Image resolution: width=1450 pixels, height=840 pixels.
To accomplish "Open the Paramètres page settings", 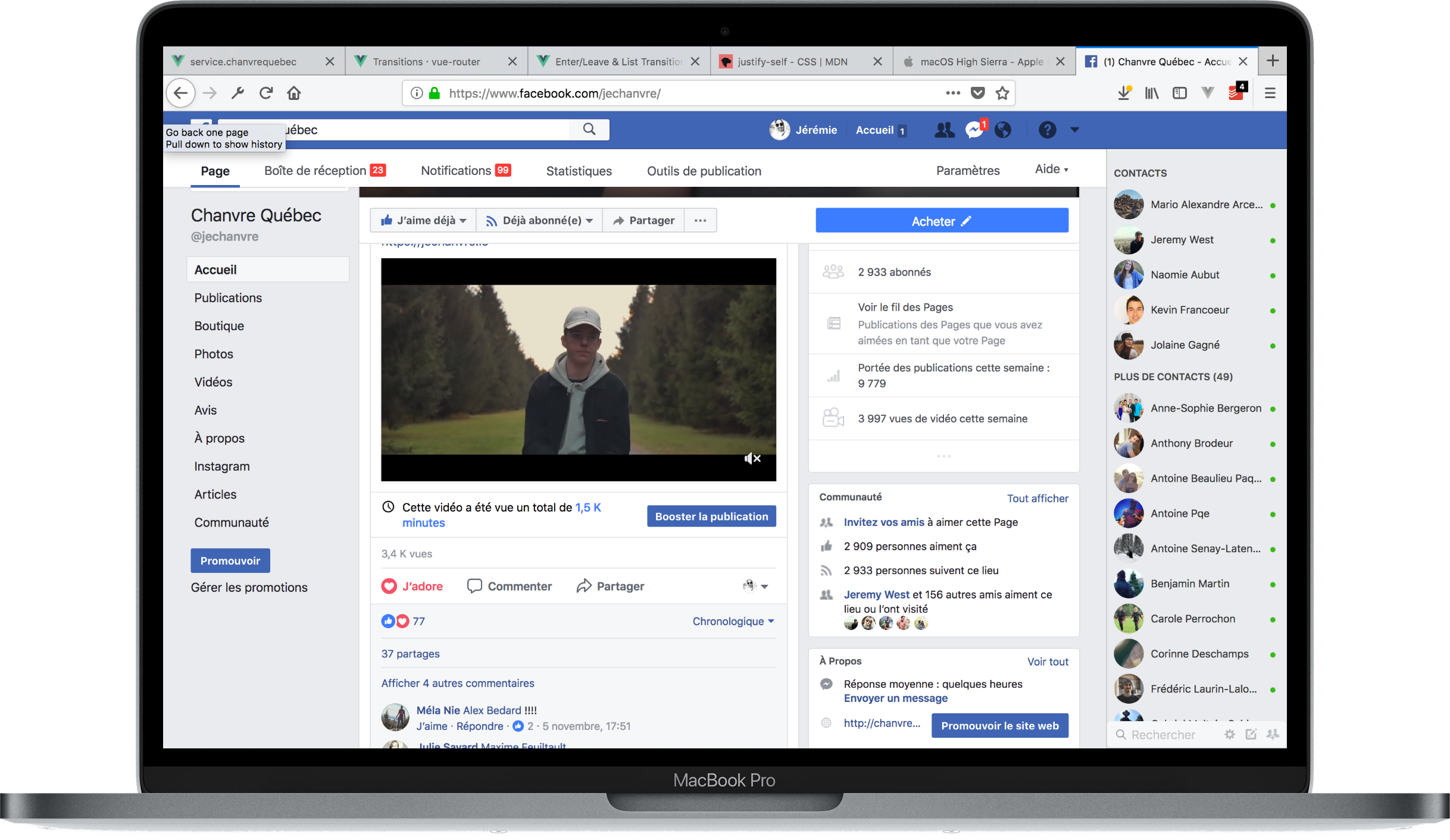I will 968,171.
